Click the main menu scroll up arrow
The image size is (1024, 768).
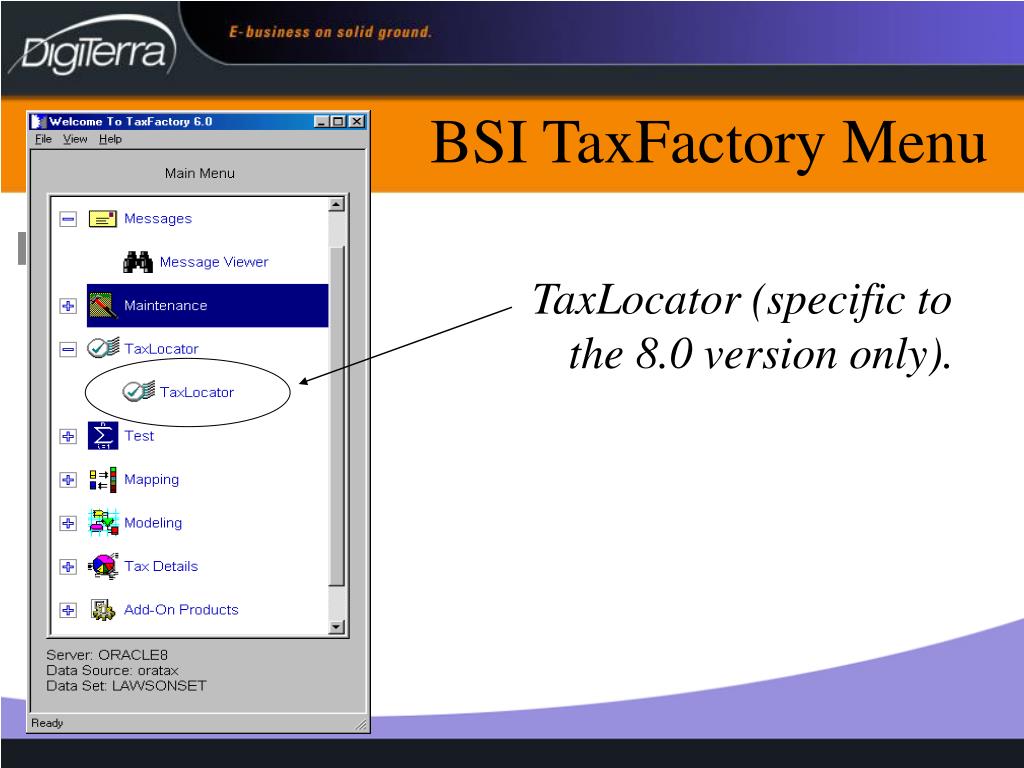[336, 204]
